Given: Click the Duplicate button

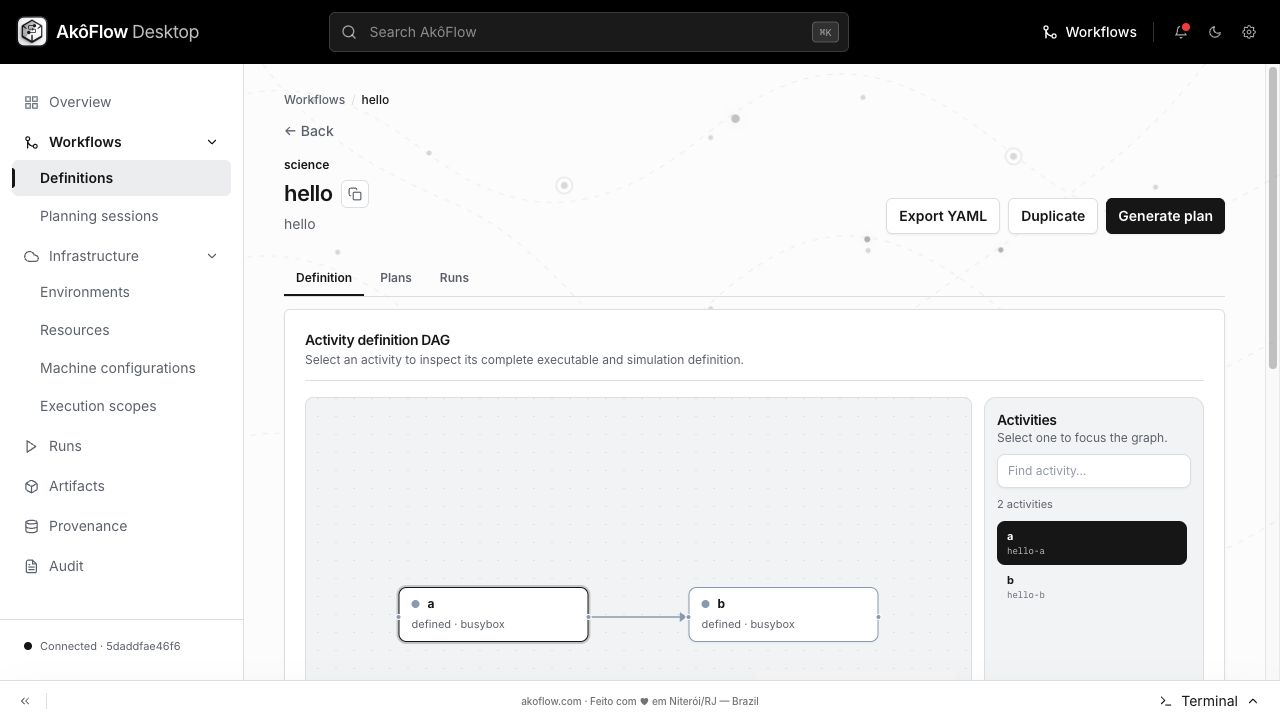Looking at the screenshot, I should click(1053, 216).
